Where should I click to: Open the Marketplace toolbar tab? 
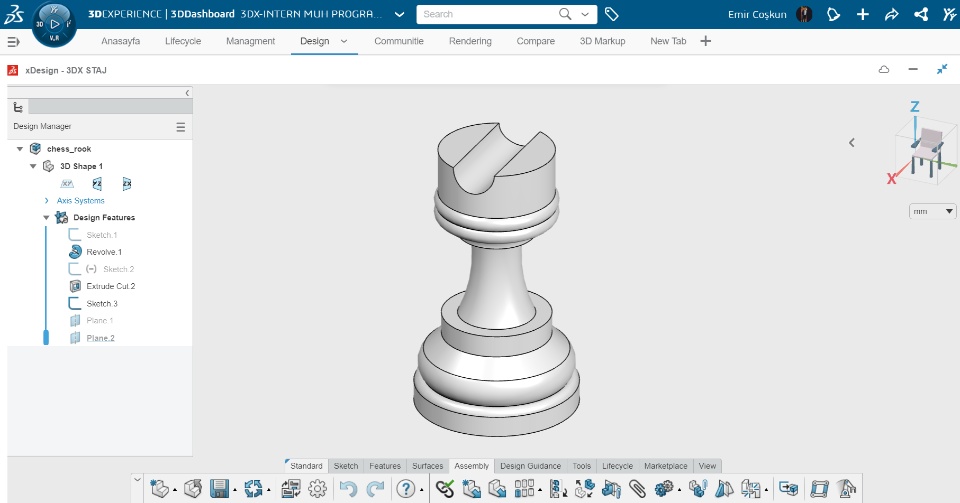click(x=666, y=466)
